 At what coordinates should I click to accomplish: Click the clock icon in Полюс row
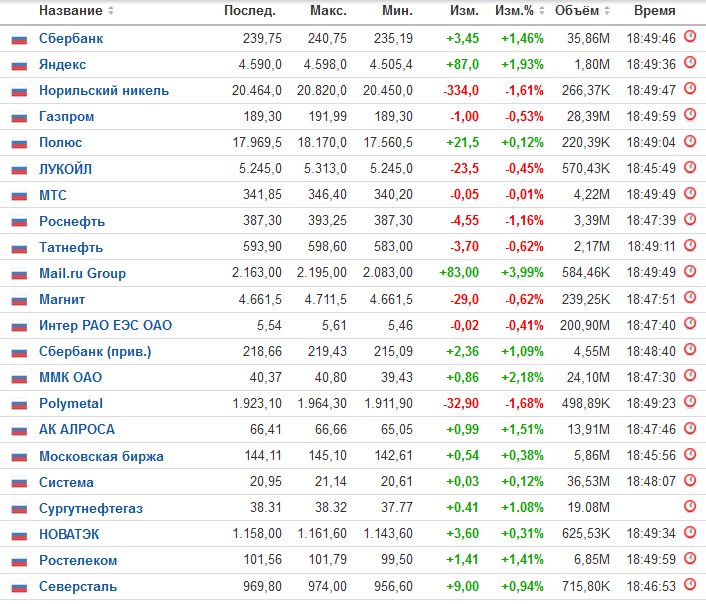click(690, 141)
